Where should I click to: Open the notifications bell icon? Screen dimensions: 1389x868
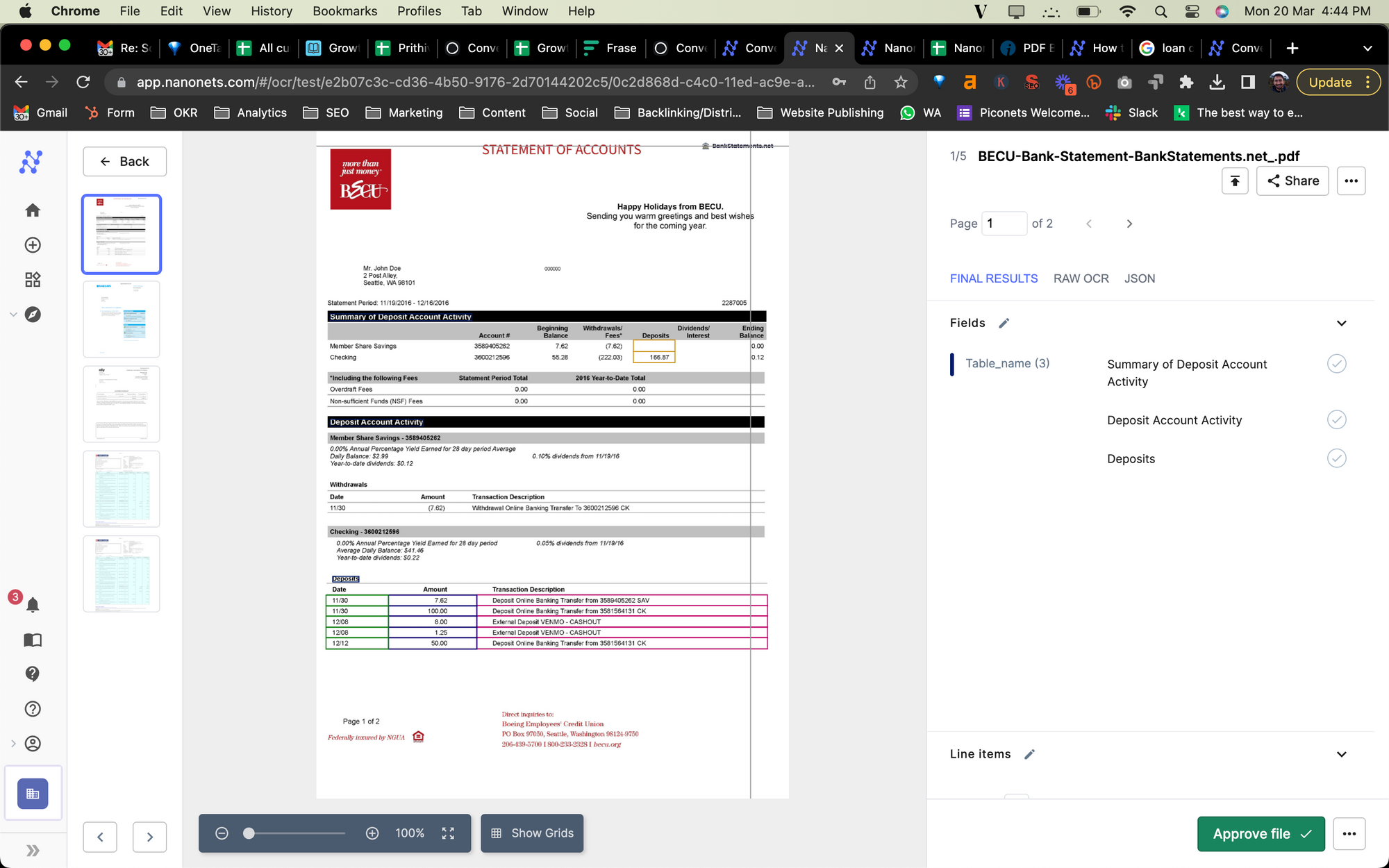[33, 605]
